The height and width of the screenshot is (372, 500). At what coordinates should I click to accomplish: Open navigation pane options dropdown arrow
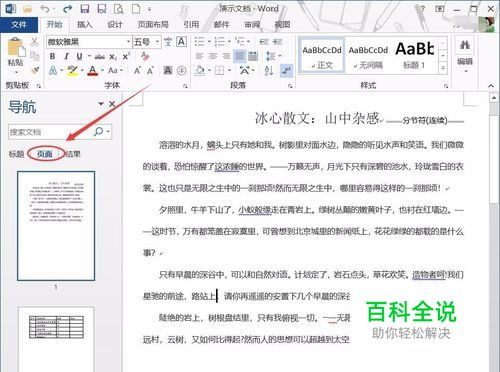coord(101,104)
